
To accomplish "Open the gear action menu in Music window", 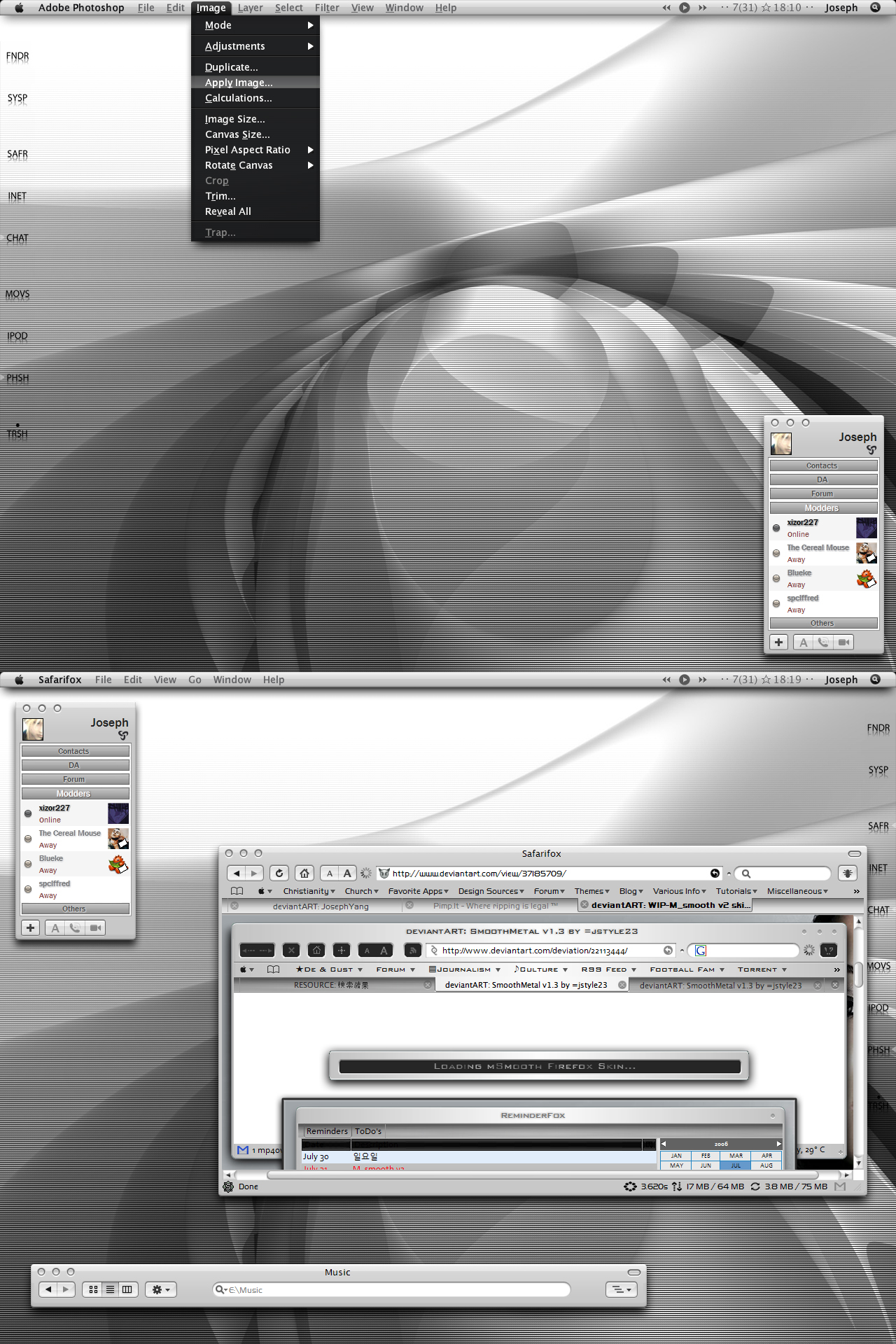I will [x=162, y=1289].
